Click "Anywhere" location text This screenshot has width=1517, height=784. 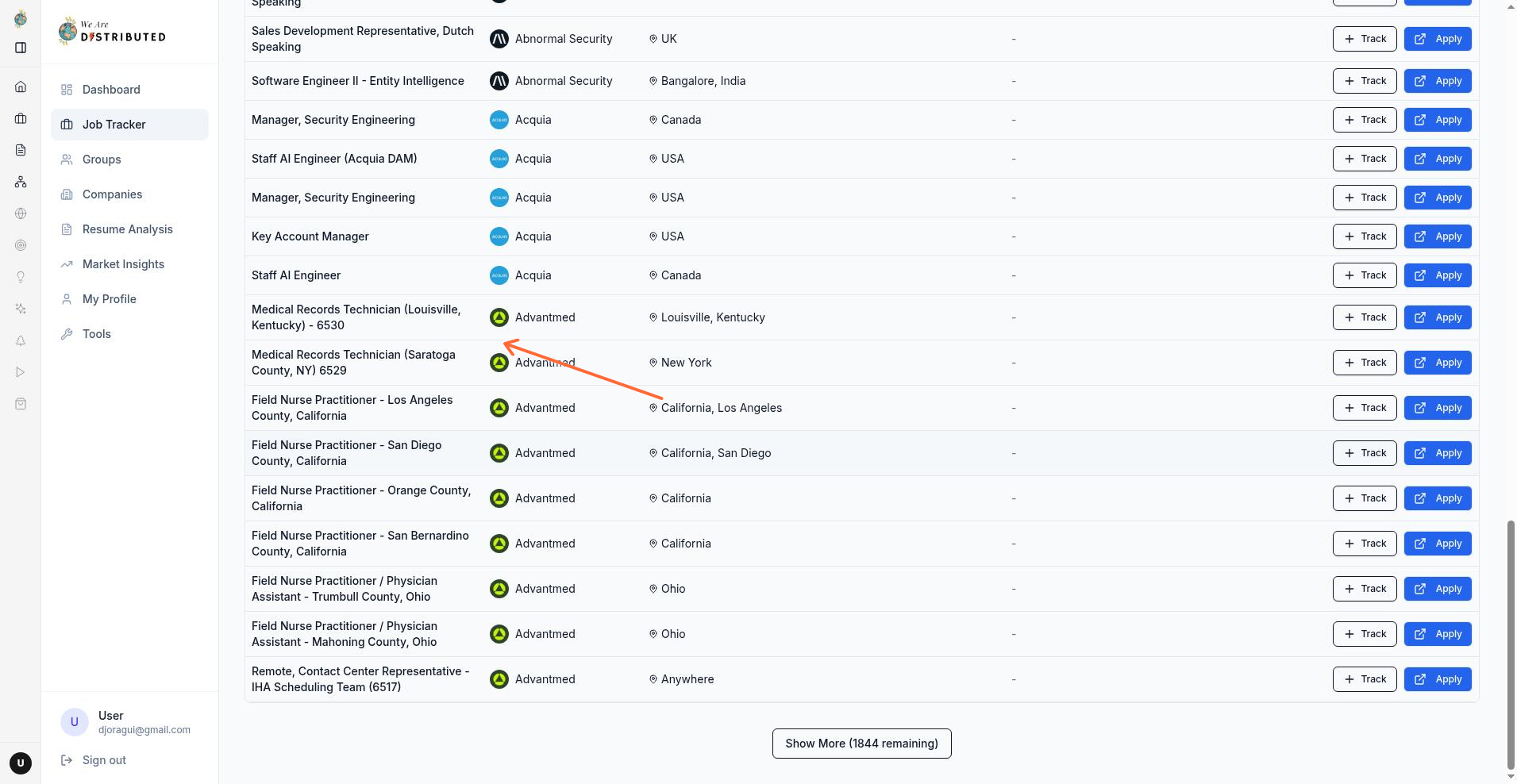(687, 679)
